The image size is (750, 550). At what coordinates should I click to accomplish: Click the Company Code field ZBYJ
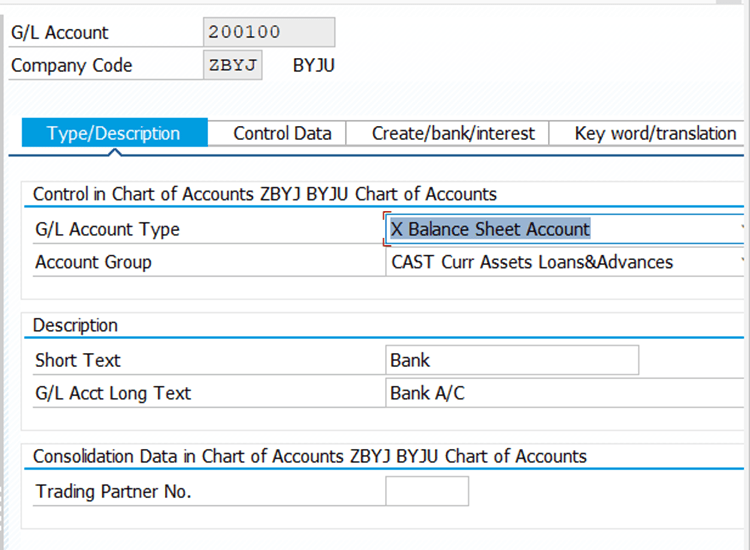click(233, 66)
